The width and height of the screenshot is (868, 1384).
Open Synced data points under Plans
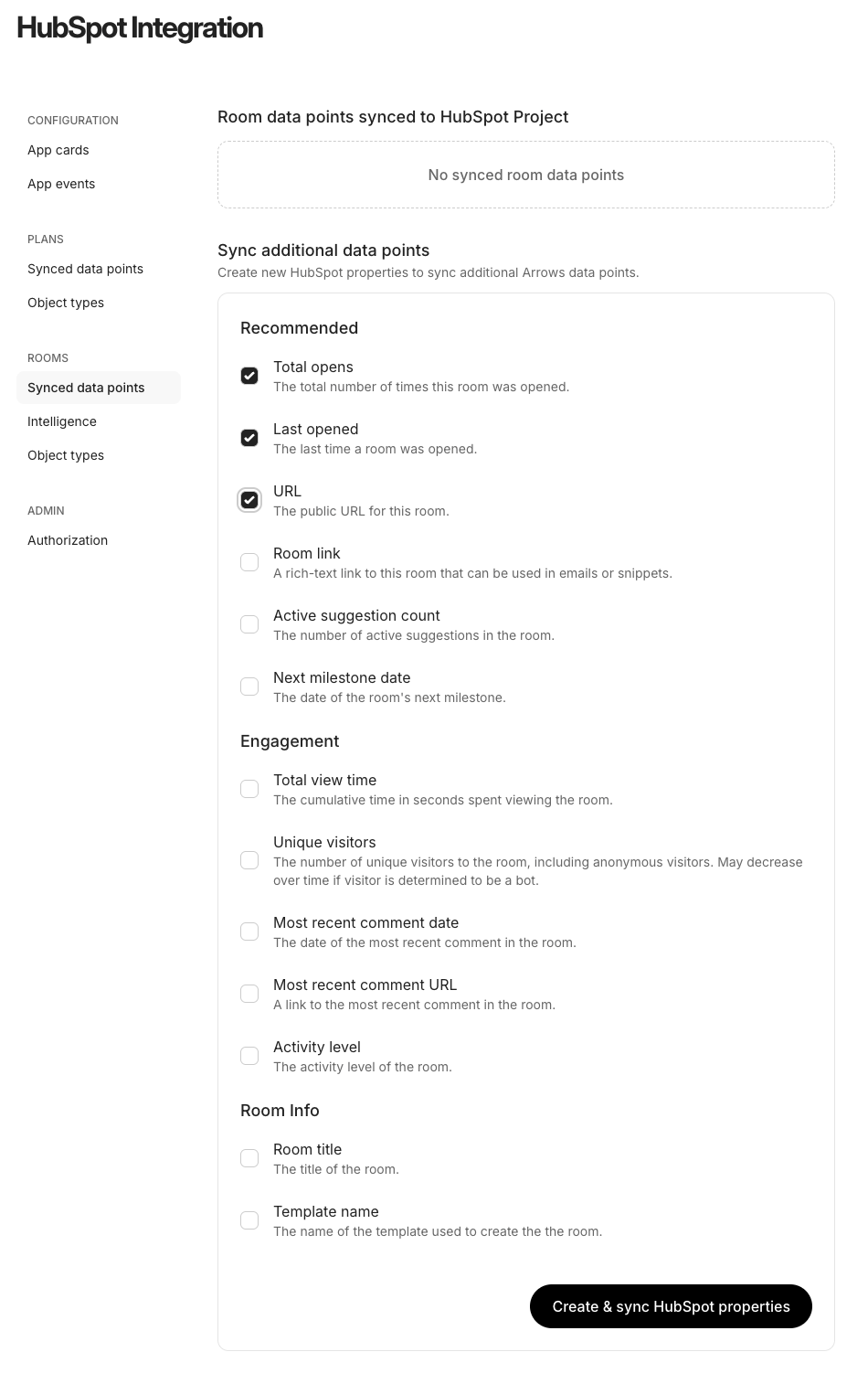coord(85,269)
